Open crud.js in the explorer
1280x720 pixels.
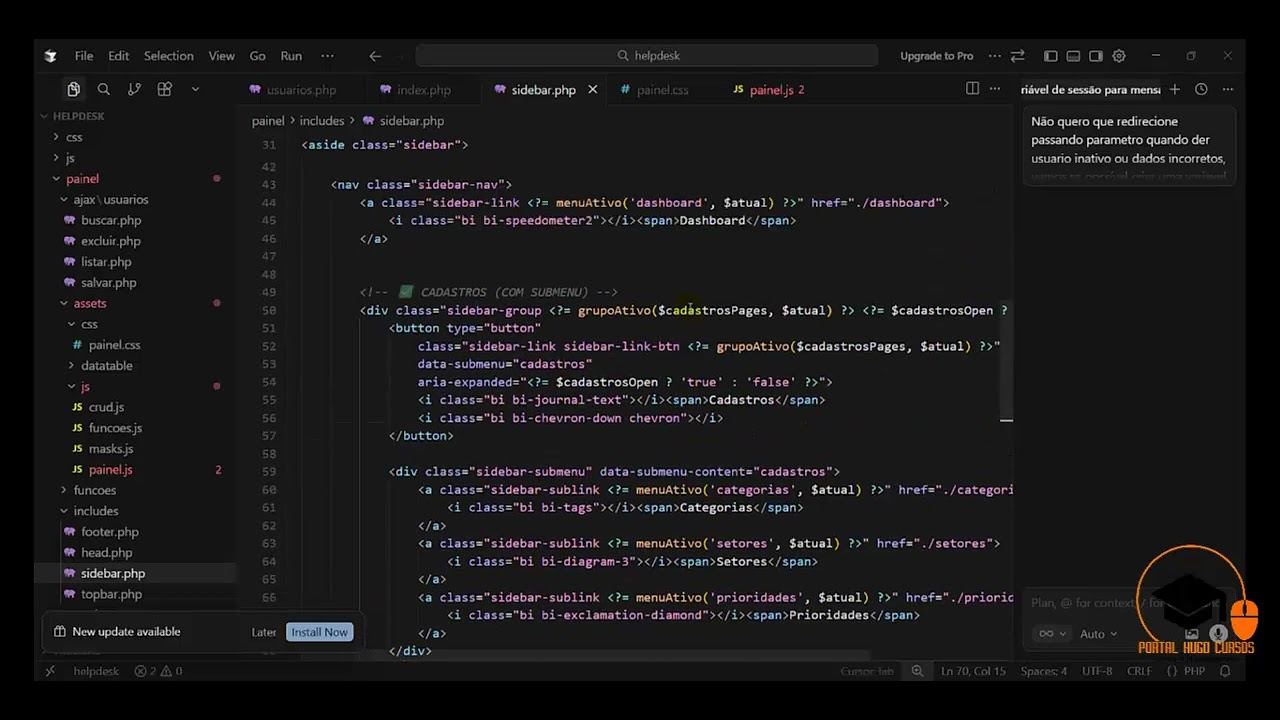(x=106, y=407)
